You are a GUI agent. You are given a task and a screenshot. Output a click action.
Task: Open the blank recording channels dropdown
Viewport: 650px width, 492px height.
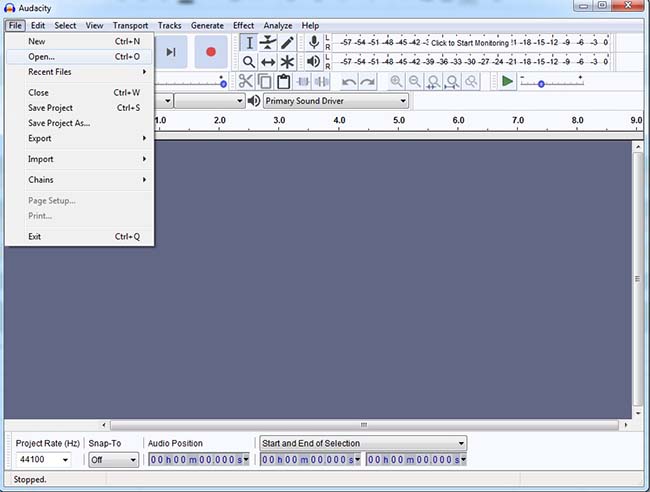coord(209,101)
